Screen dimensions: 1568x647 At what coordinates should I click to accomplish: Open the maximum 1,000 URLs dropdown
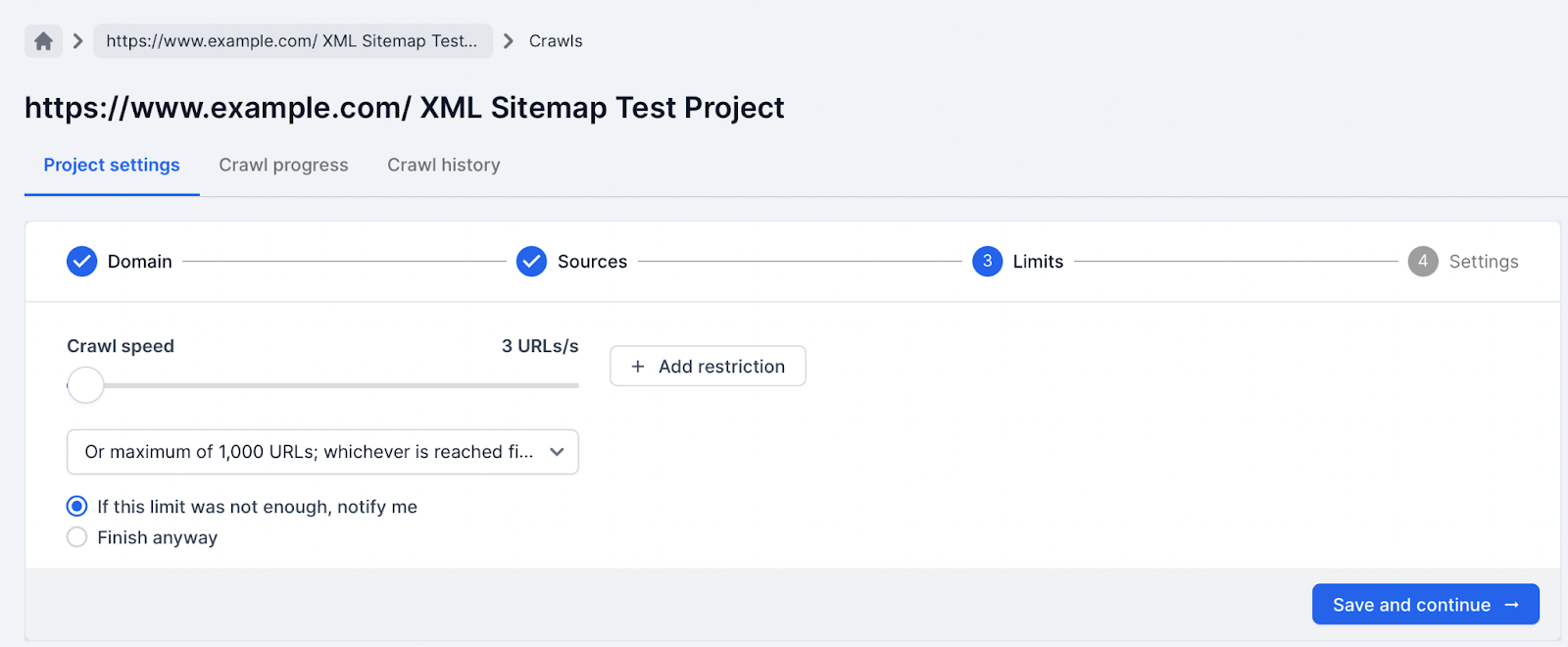322,452
